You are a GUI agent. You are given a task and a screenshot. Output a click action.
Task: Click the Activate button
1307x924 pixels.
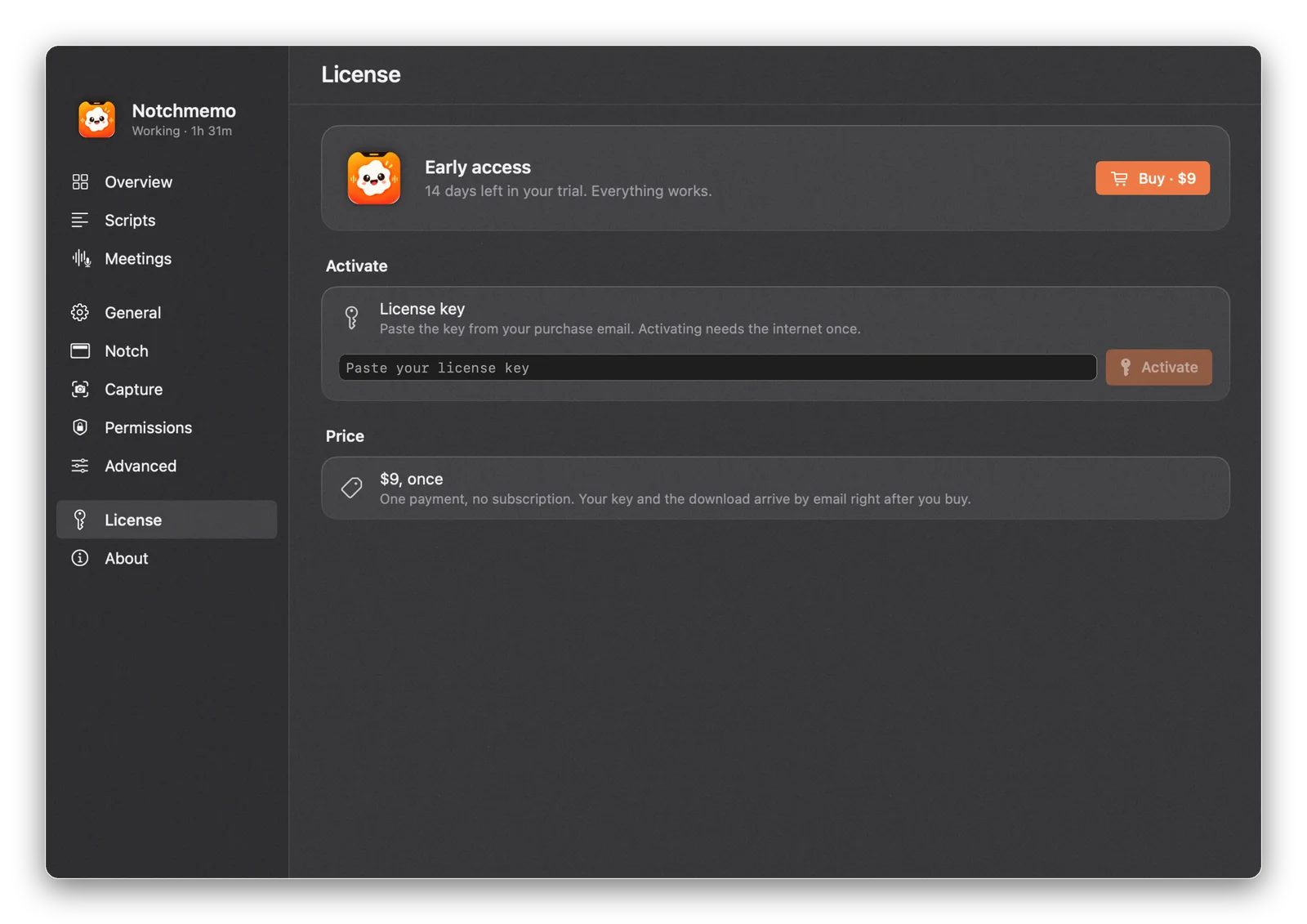pyautogui.click(x=1159, y=368)
